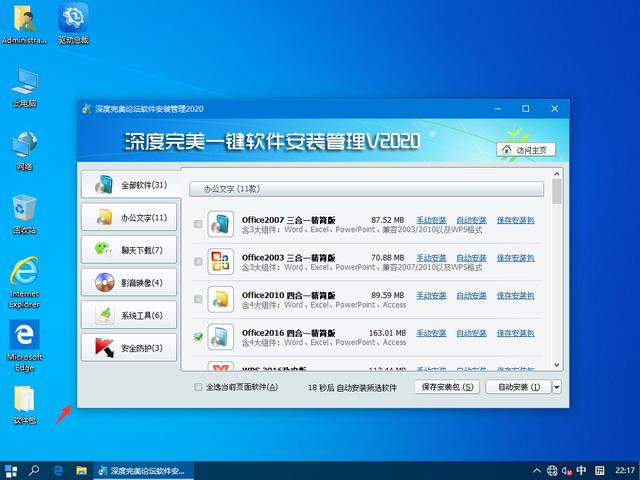Image resolution: width=640 pixels, height=480 pixels.
Task: Open 此电脑 desktop icon
Action: (x=24, y=88)
